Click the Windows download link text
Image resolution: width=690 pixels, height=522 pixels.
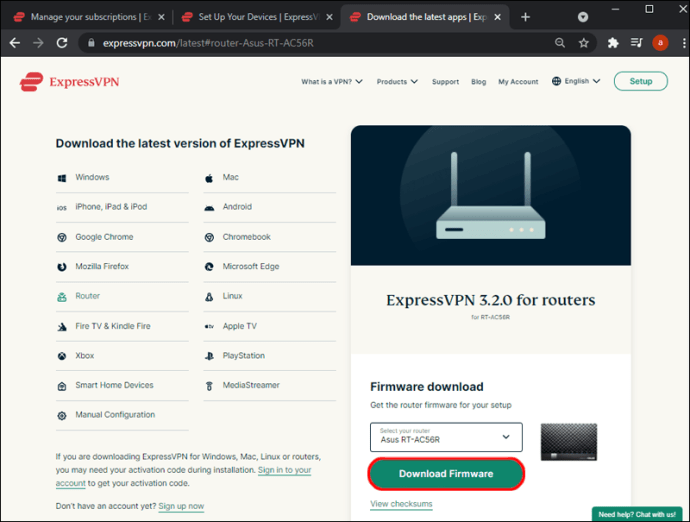[92, 177]
